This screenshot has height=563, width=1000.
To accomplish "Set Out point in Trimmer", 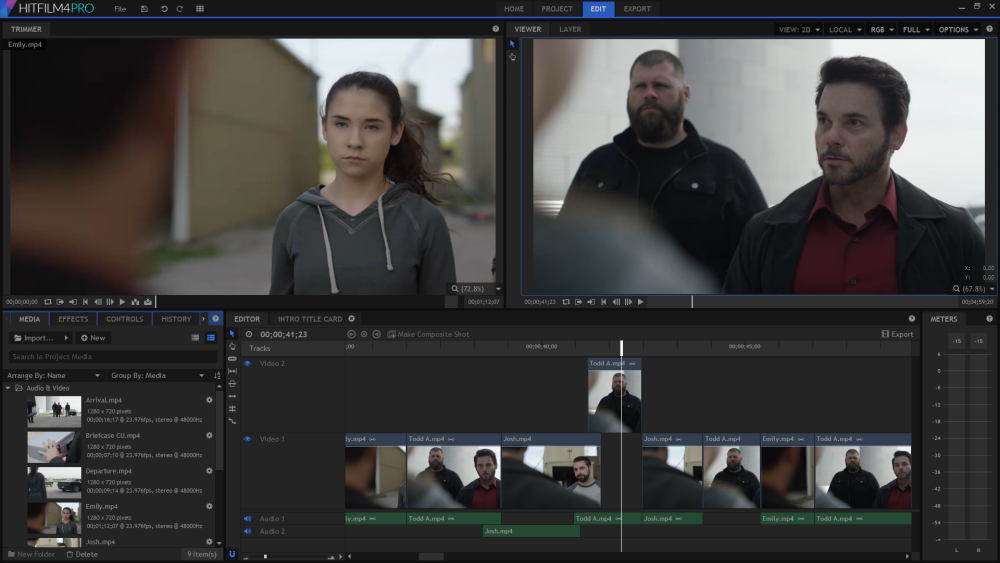I will point(73,302).
